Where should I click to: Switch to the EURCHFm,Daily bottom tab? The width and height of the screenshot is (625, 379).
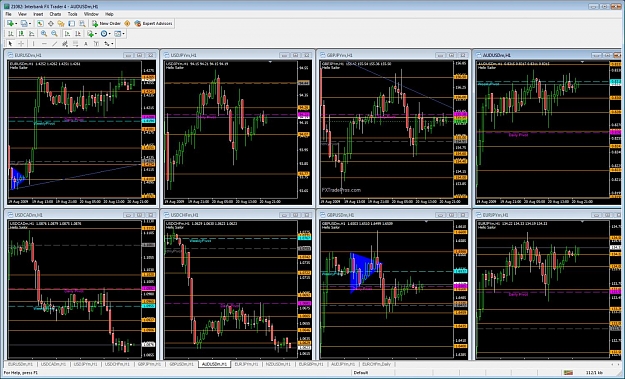376,364
